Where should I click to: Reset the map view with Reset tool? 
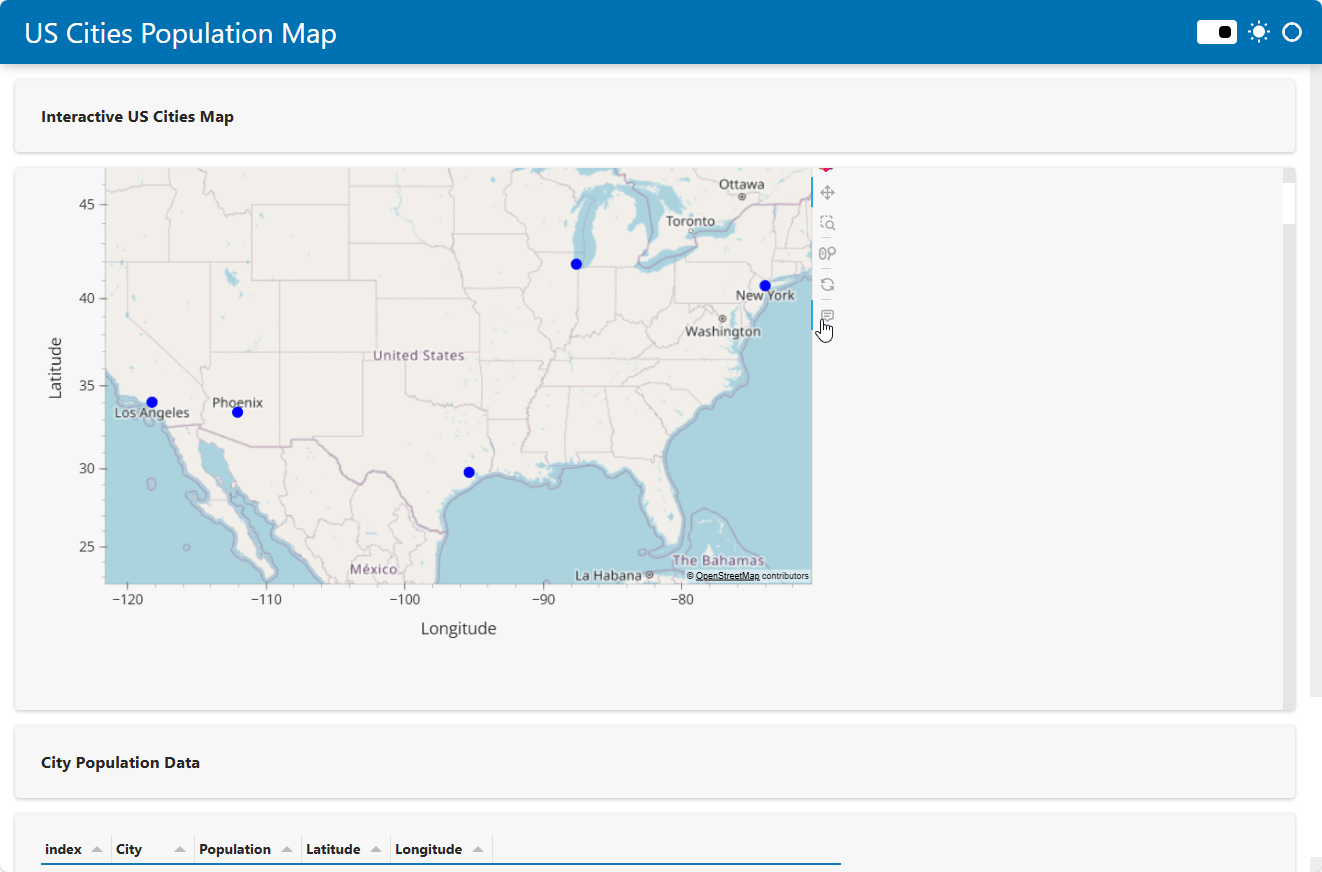click(x=827, y=284)
